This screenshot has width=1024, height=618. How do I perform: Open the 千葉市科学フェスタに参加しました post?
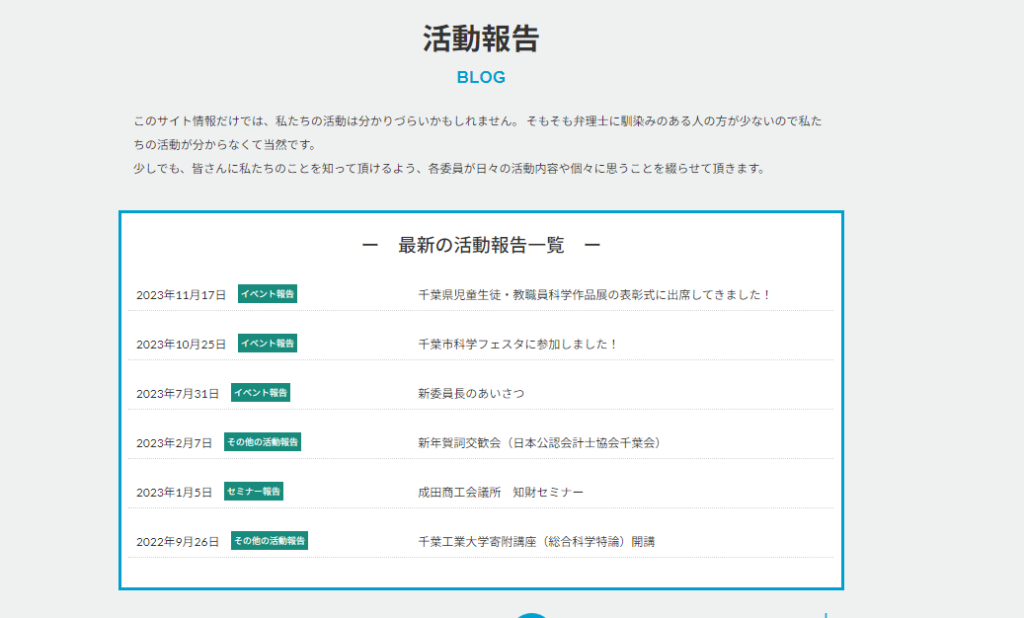[x=518, y=344]
